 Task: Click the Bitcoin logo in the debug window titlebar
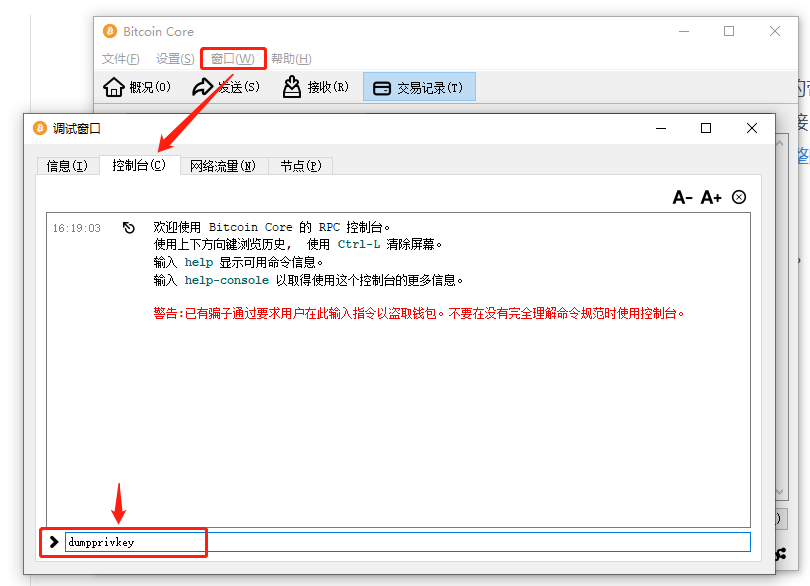click(x=38, y=128)
